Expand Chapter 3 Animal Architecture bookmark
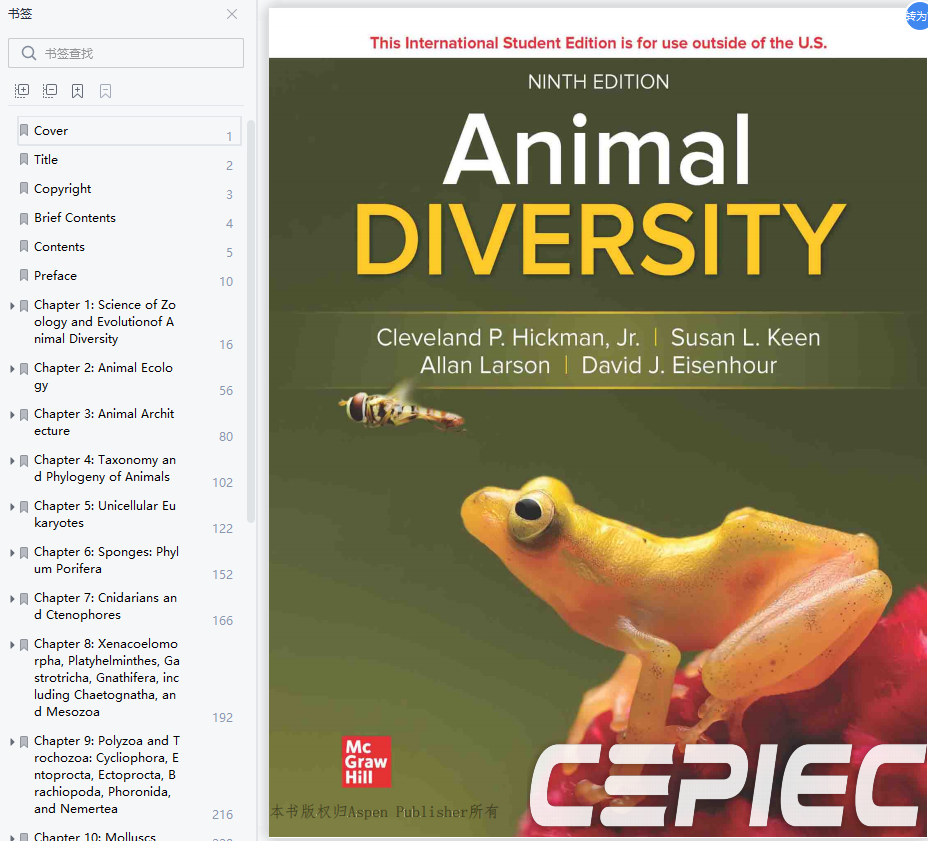The width and height of the screenshot is (928, 841). (x=12, y=415)
